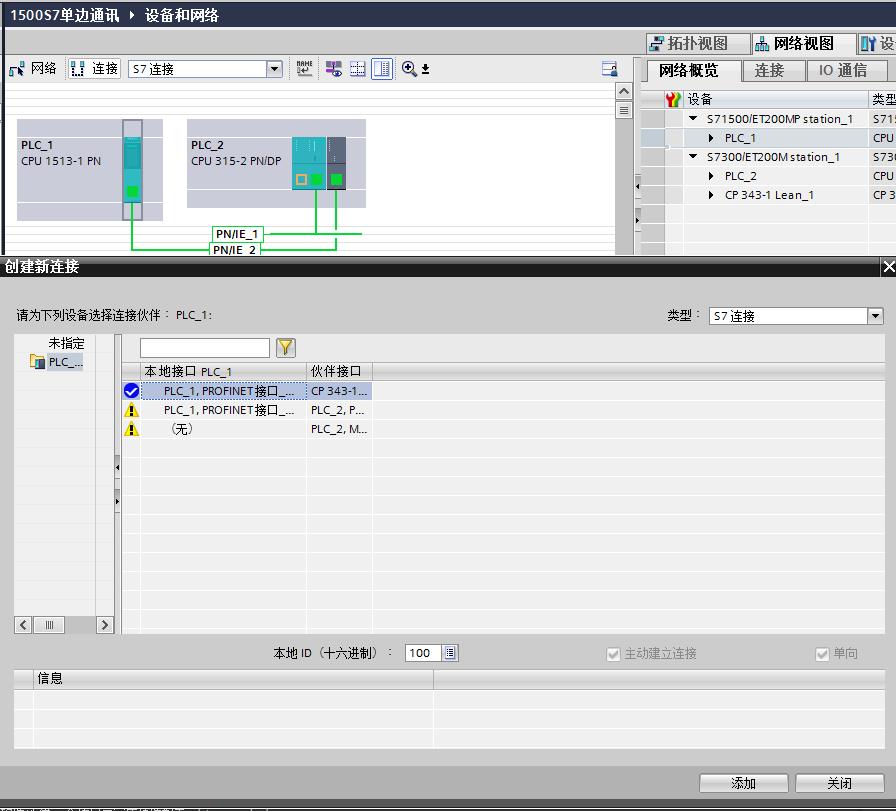
Task: Open the IO 通信 tab
Action: pos(846,71)
